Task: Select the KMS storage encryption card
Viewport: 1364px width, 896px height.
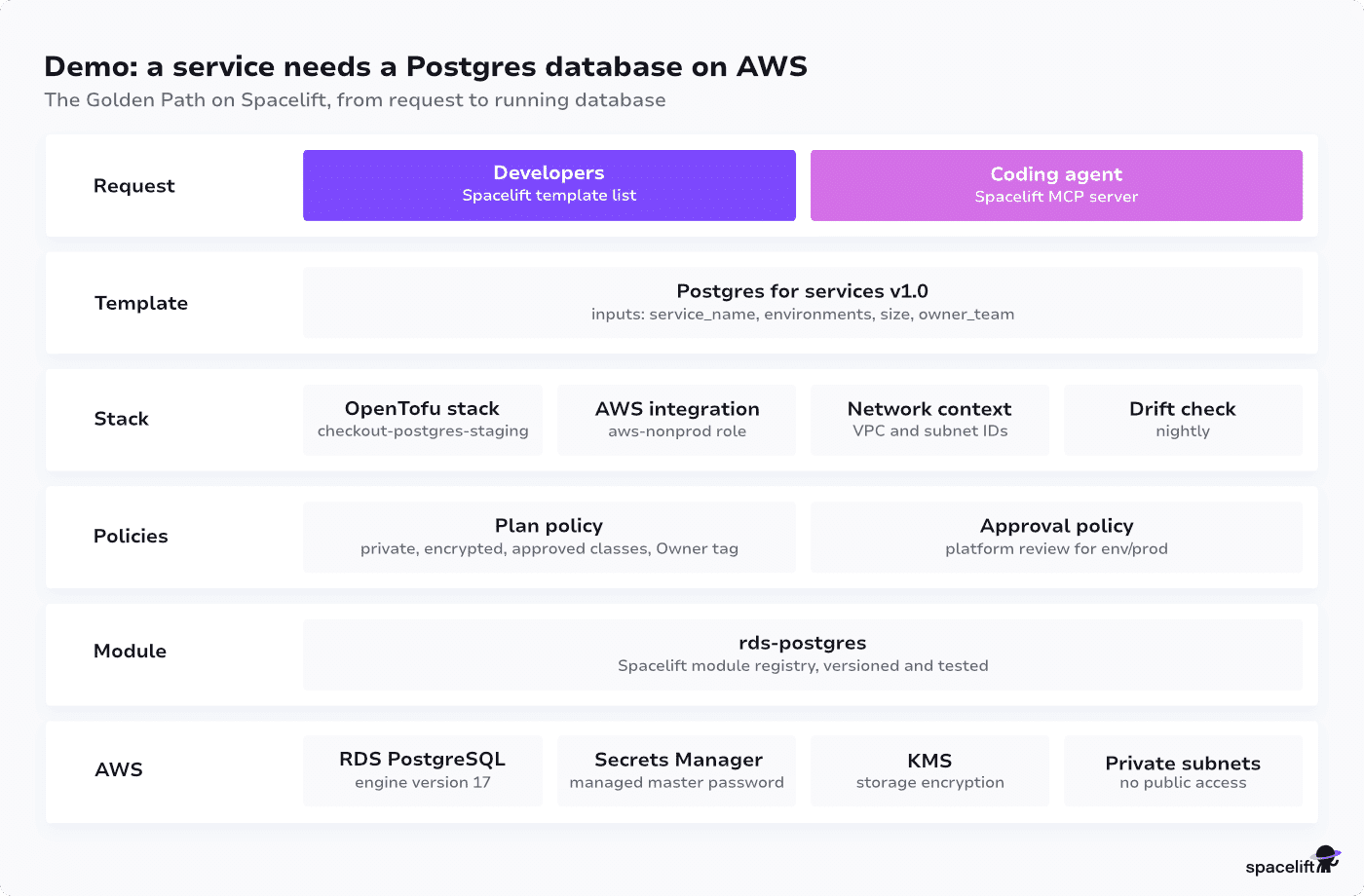Action: pos(929,771)
